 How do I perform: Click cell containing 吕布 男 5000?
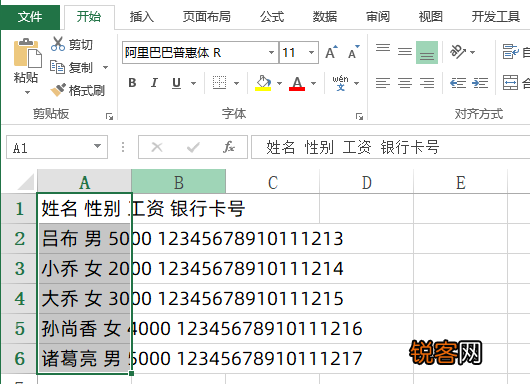coord(84,239)
